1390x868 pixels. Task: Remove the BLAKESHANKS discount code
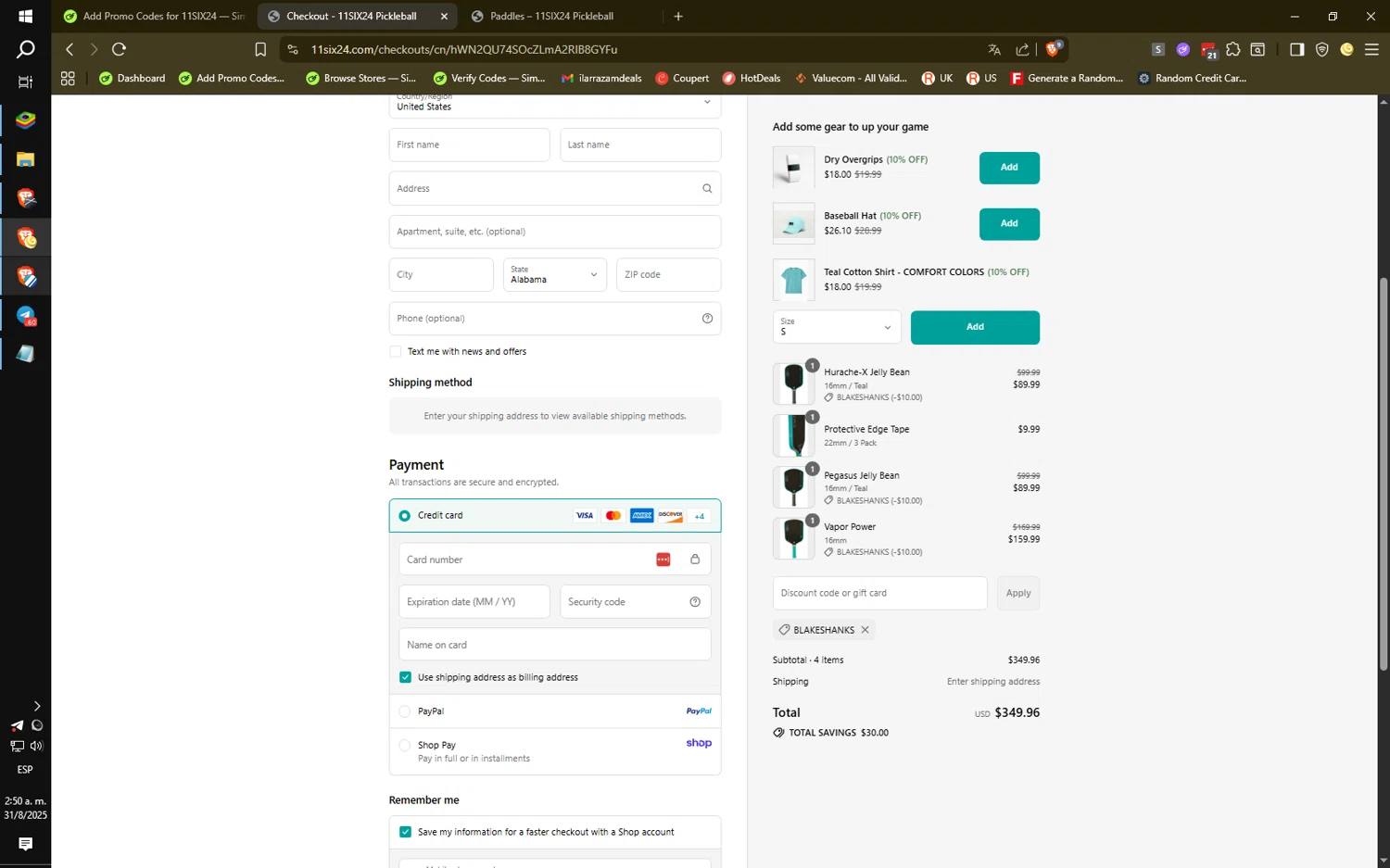tap(865, 630)
